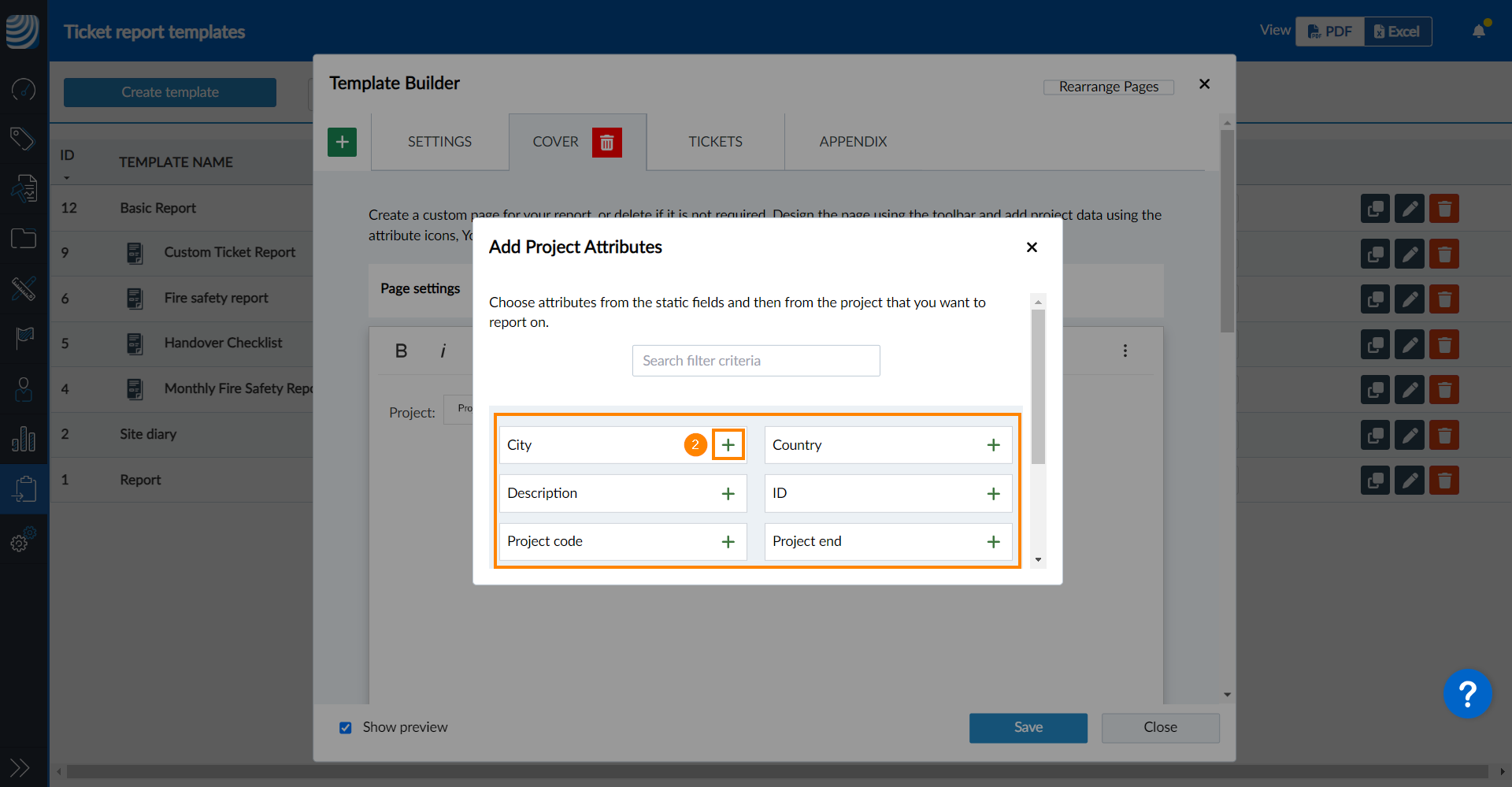
Task: Toggle the Show preview checkbox
Action: pyautogui.click(x=346, y=728)
